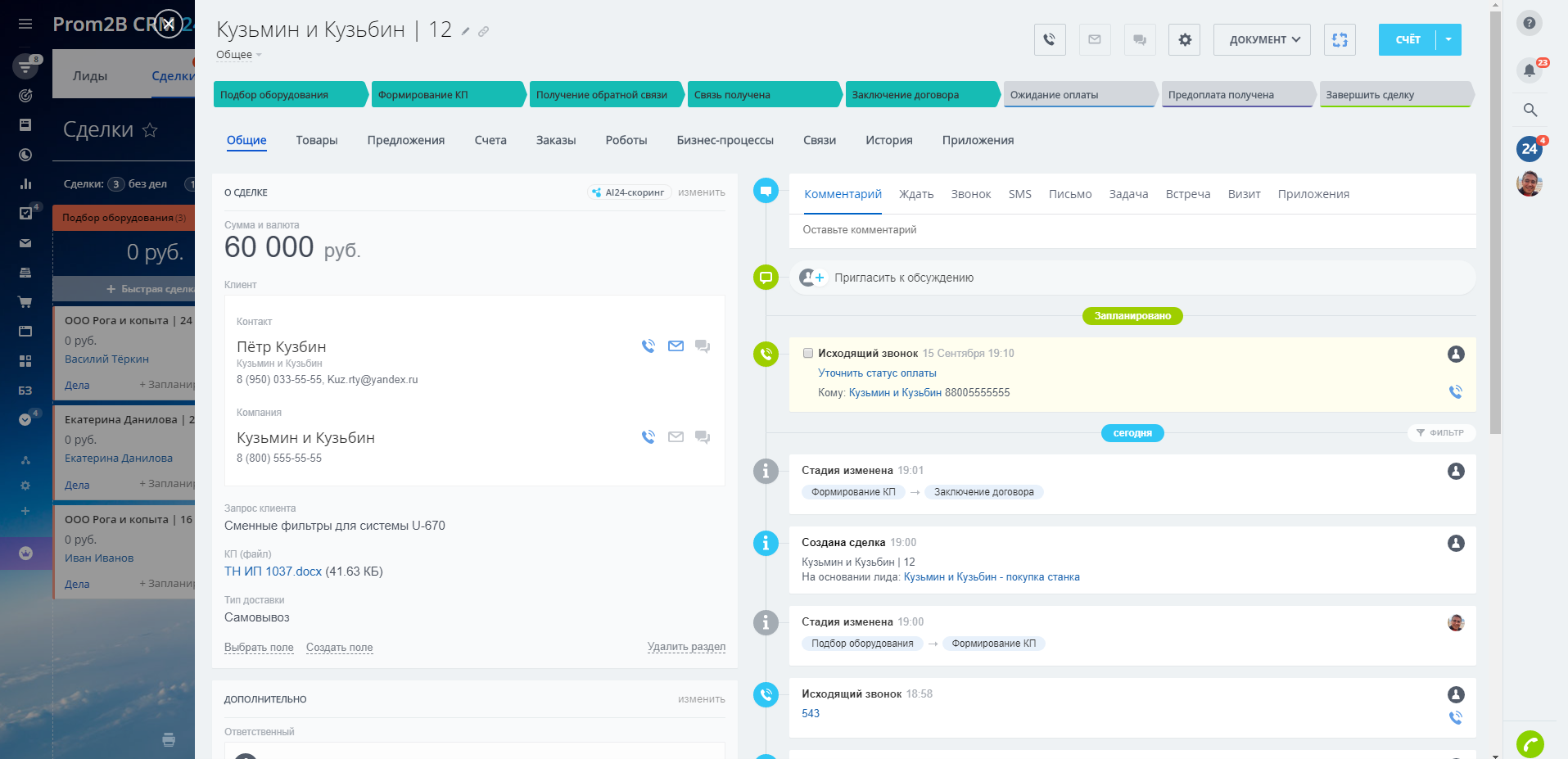Select the Задача activity tab
This screenshot has height=759, width=1568.
1127,194
